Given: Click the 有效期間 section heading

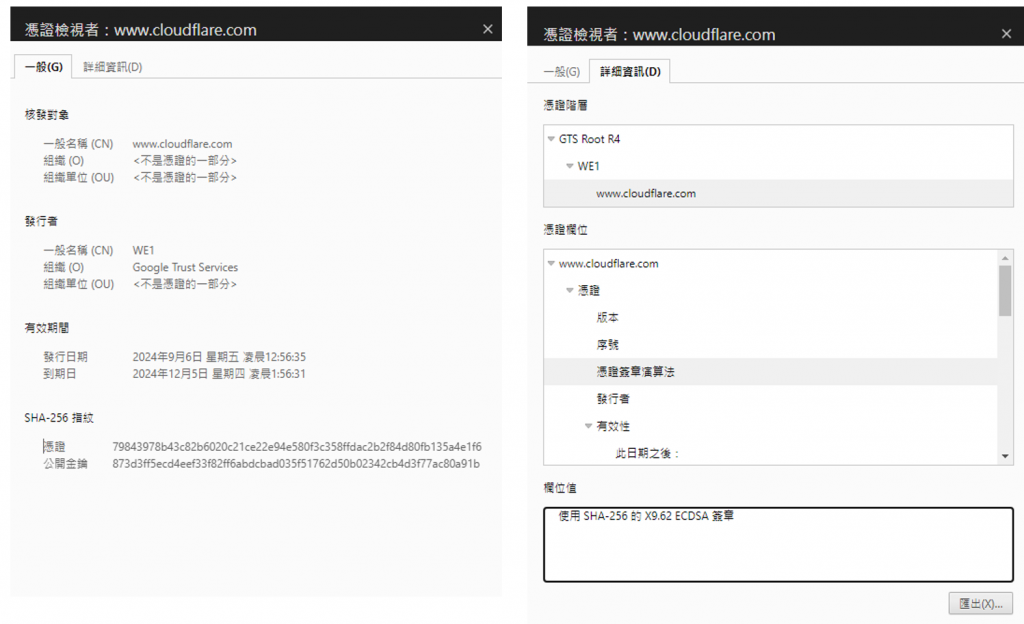Looking at the screenshot, I should (47, 328).
